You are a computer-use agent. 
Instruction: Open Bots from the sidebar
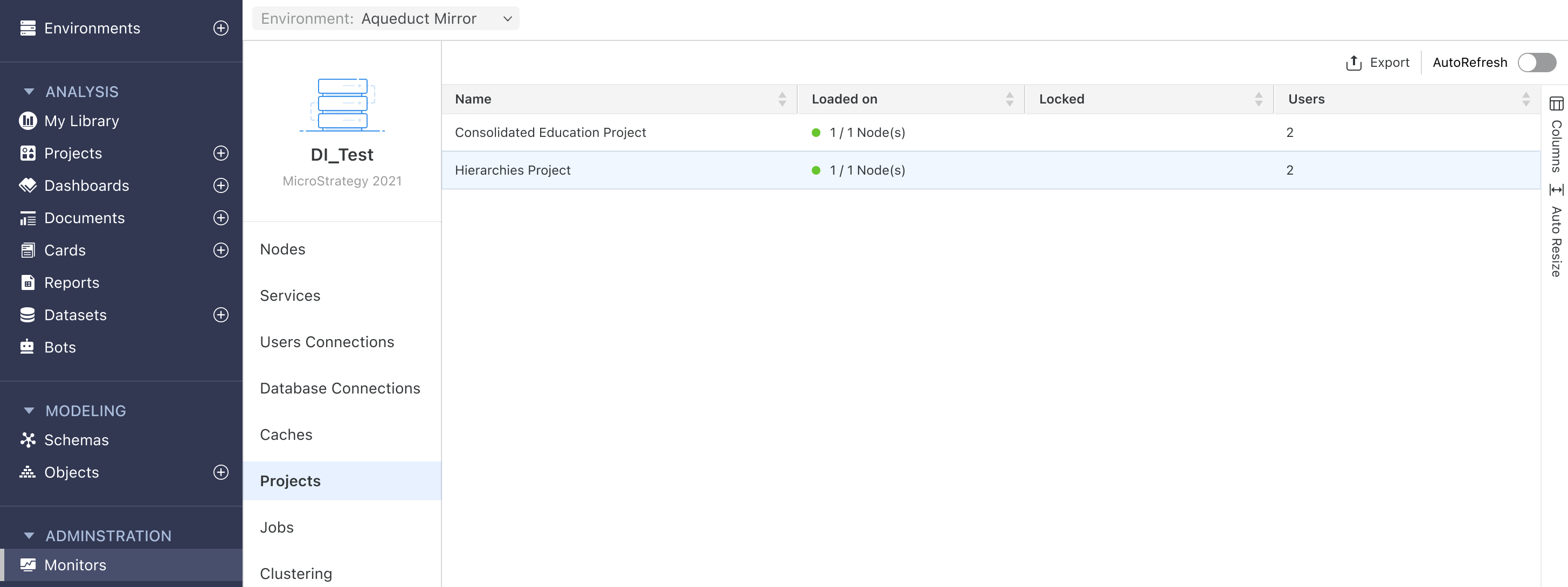[60, 347]
